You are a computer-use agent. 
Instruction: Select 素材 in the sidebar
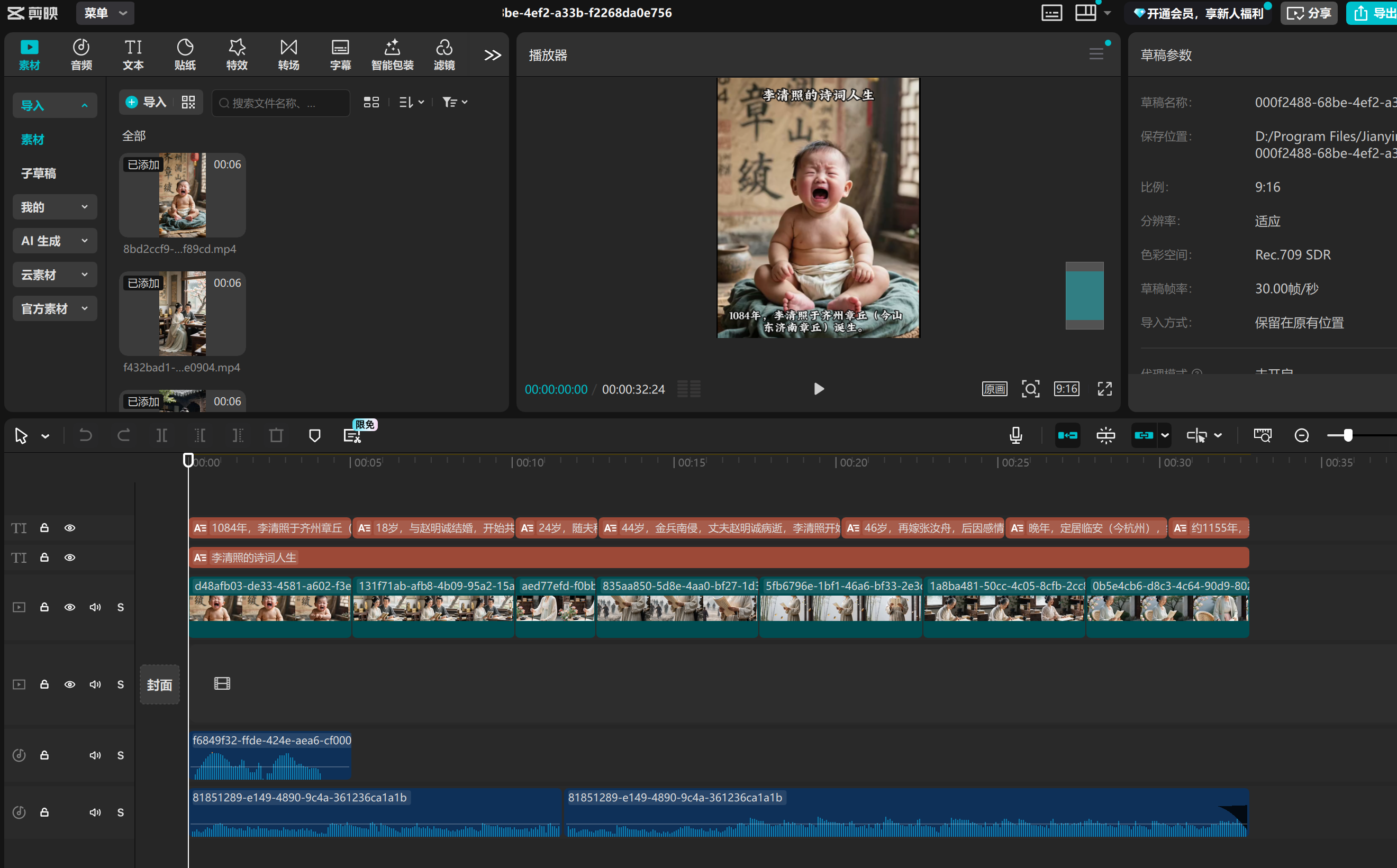[33, 140]
